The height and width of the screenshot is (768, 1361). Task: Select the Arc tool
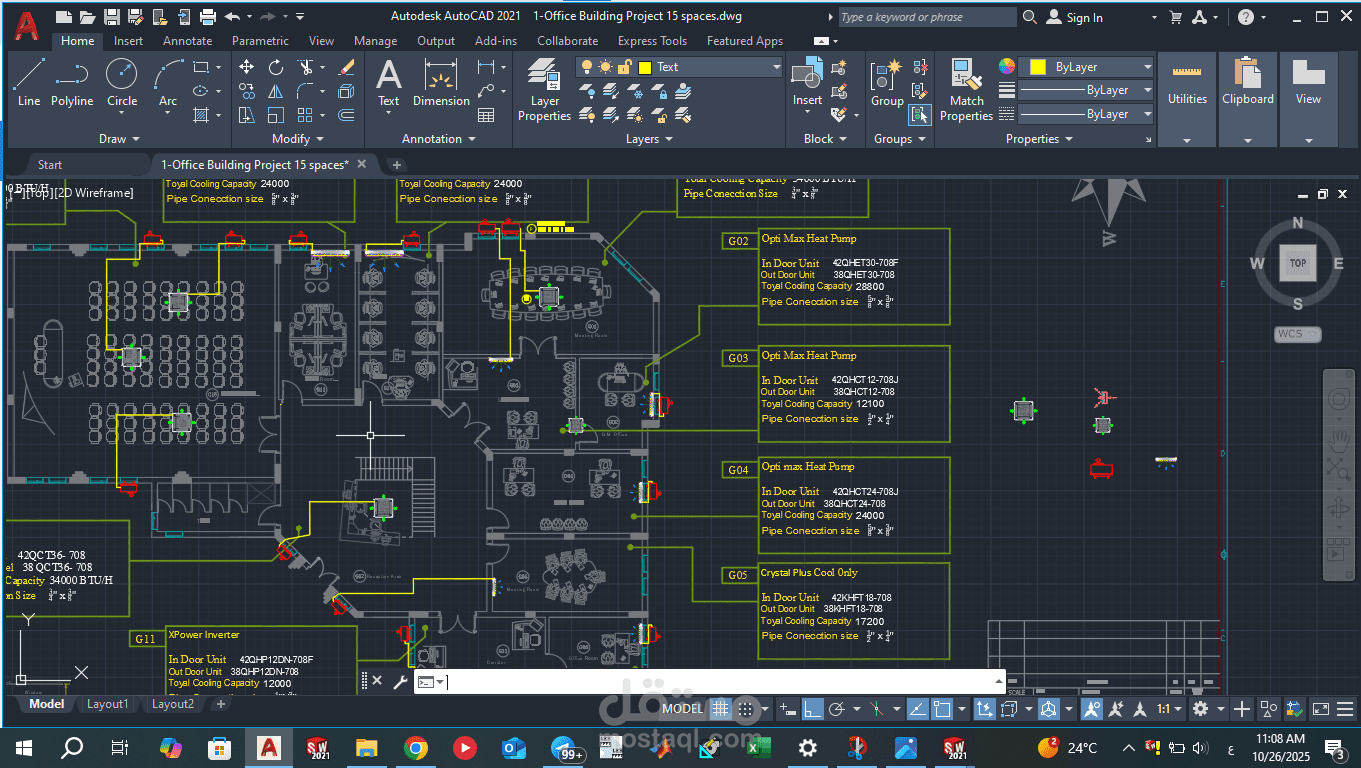click(168, 82)
